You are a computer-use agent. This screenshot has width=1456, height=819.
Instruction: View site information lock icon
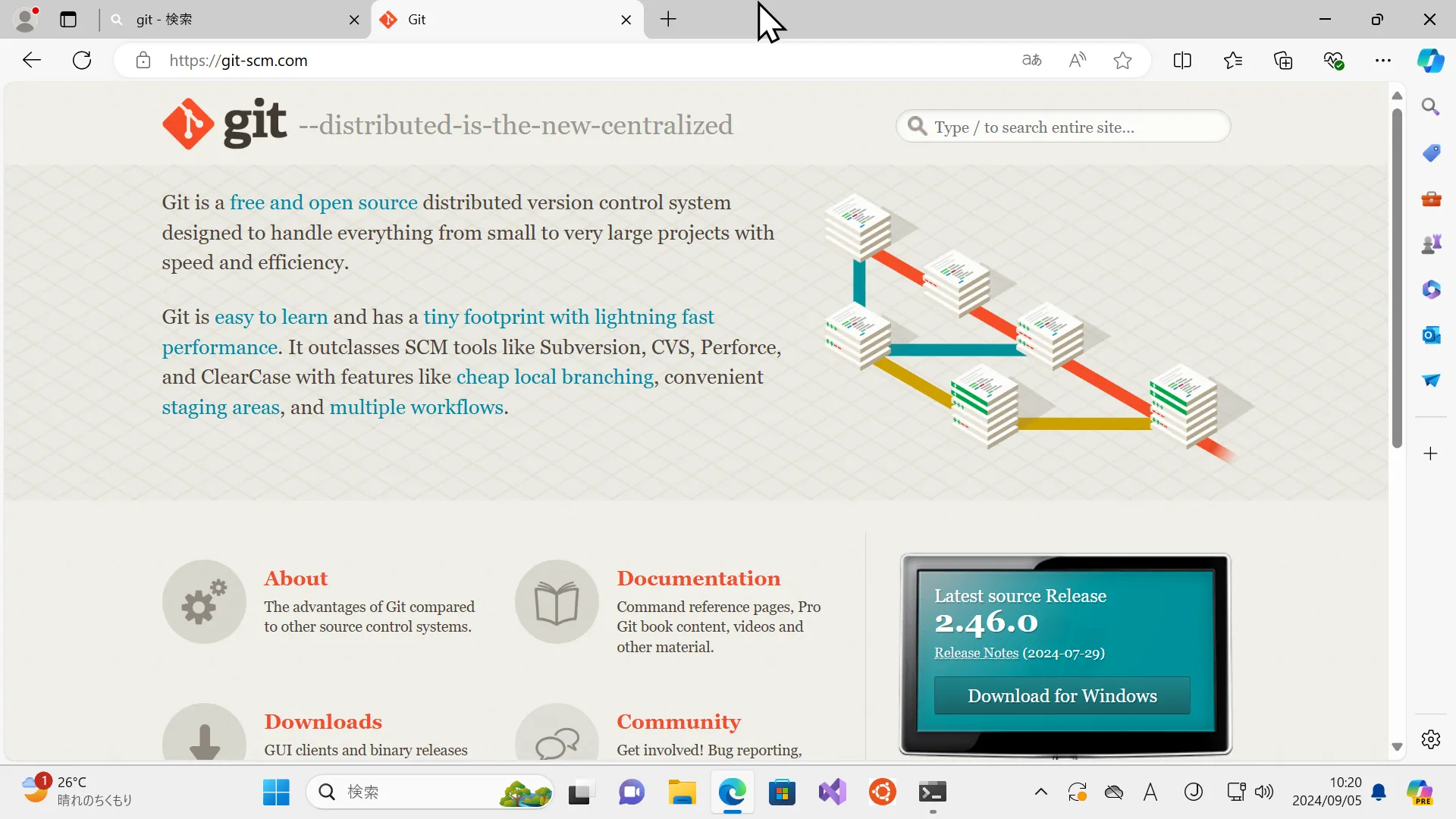(x=143, y=61)
